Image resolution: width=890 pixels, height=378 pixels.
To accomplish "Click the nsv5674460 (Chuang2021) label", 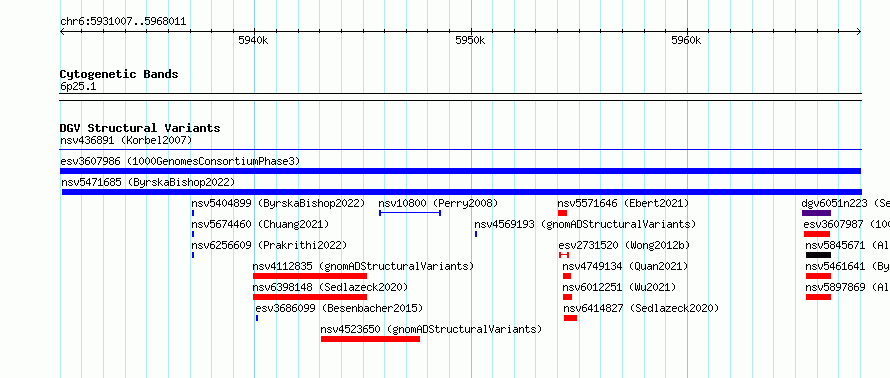I will click(260, 224).
